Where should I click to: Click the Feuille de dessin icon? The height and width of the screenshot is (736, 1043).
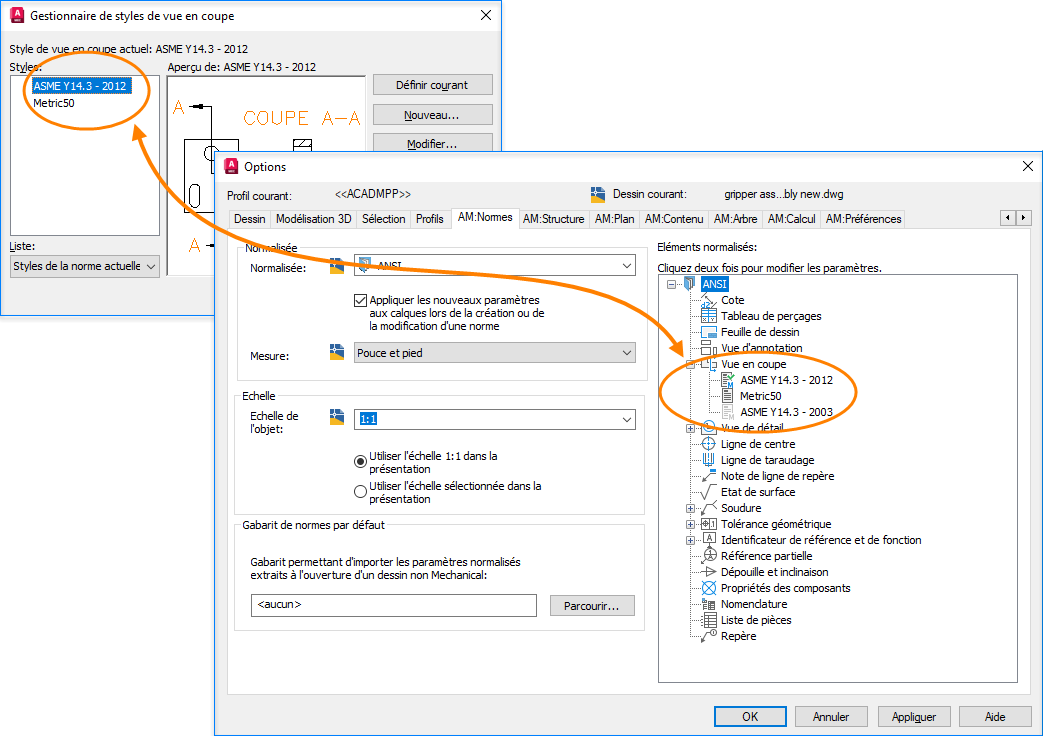click(x=709, y=332)
